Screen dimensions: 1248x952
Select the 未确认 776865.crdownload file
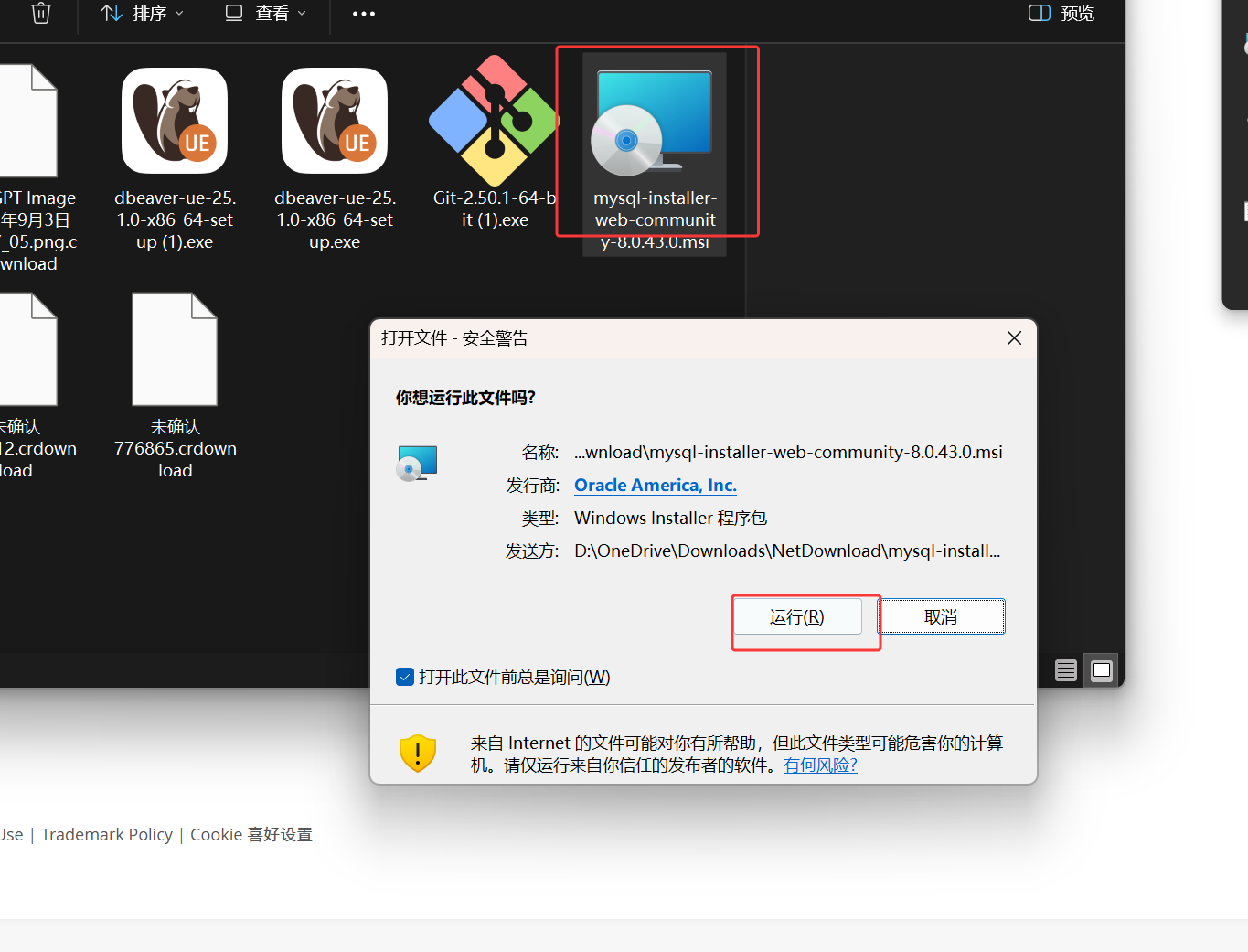pos(175,386)
